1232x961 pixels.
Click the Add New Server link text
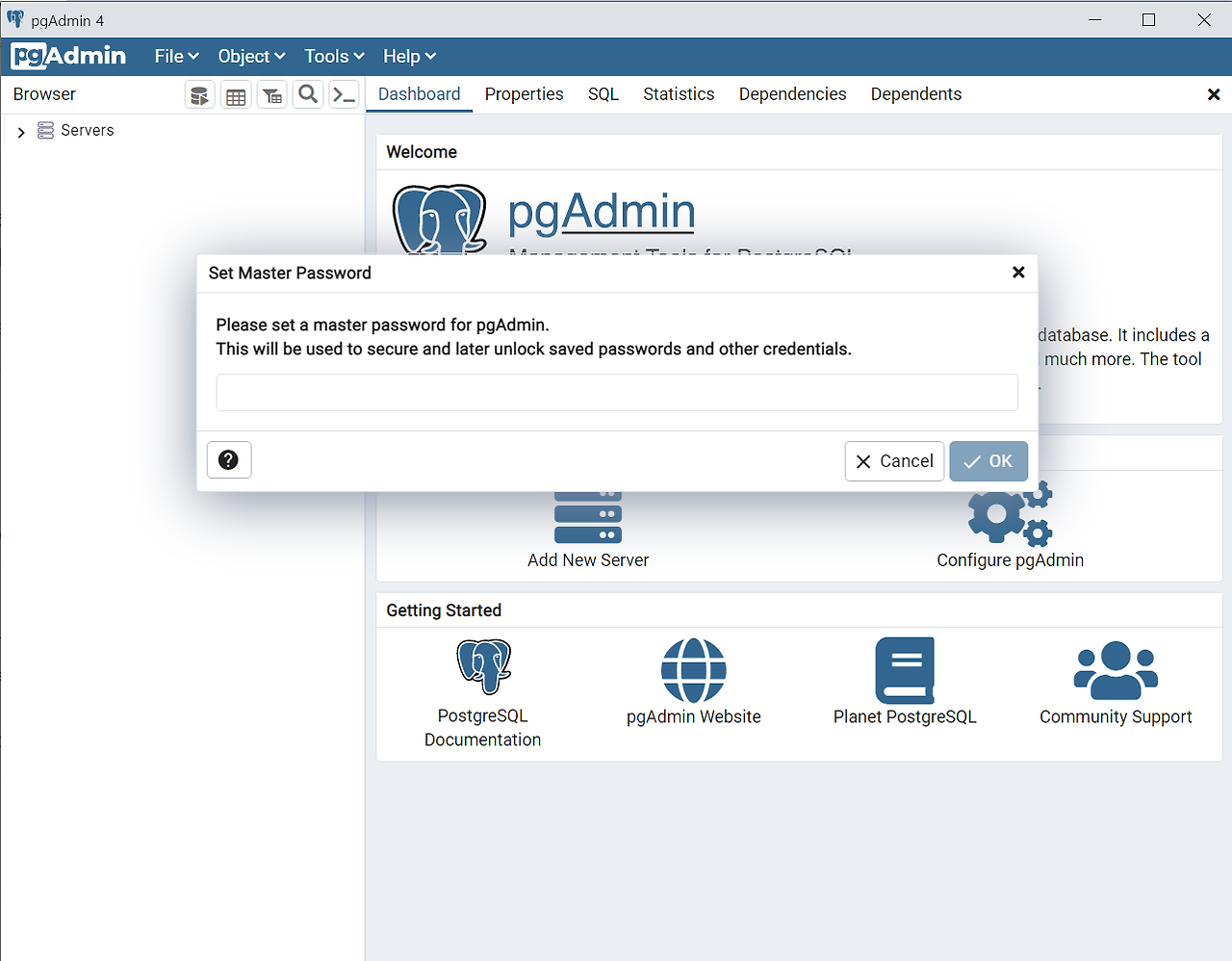[588, 560]
